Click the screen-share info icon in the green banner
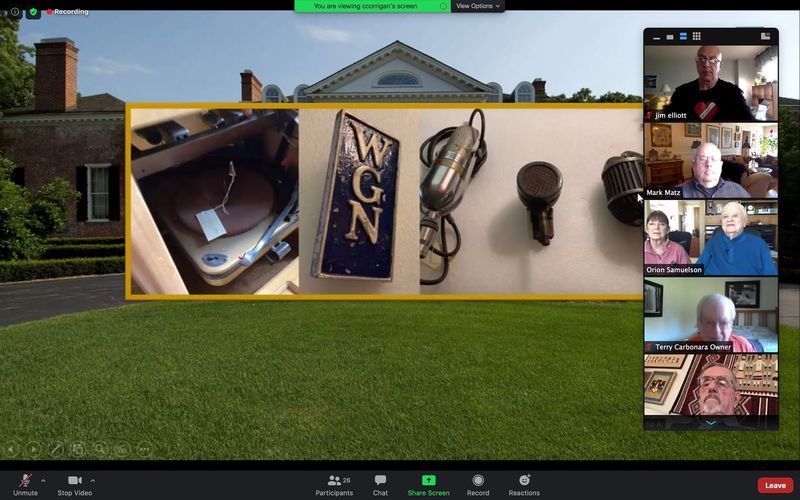Screen dimensions: 800x500 (443, 6)
